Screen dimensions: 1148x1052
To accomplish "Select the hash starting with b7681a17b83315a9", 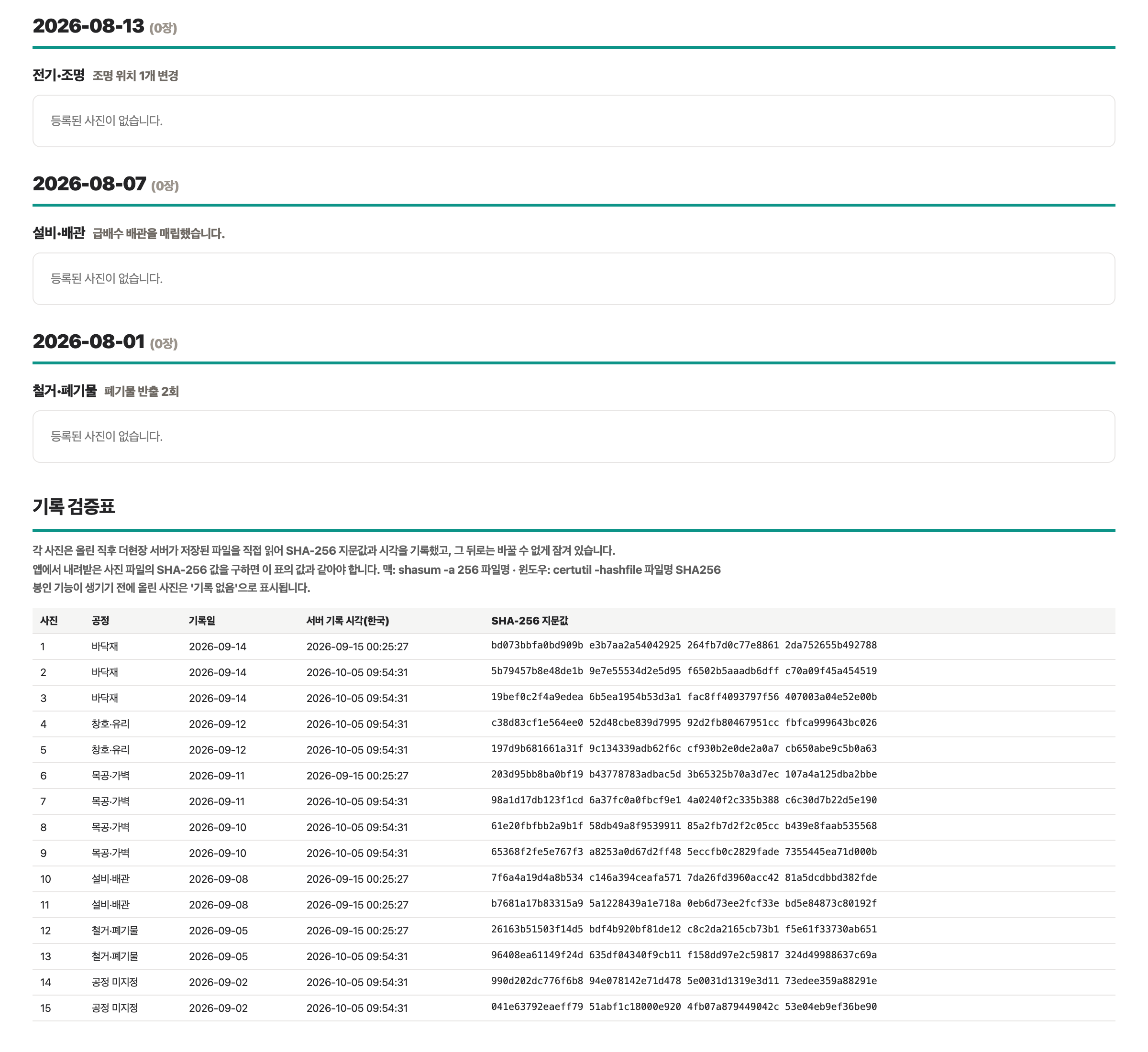I will click(684, 903).
